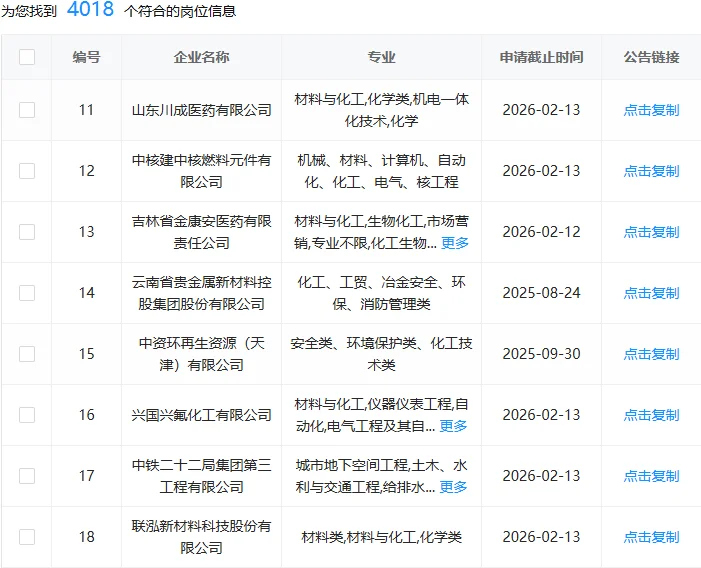This screenshot has width=701, height=568.
Task: Copy announcement link for row 12
Action: [x=651, y=171]
